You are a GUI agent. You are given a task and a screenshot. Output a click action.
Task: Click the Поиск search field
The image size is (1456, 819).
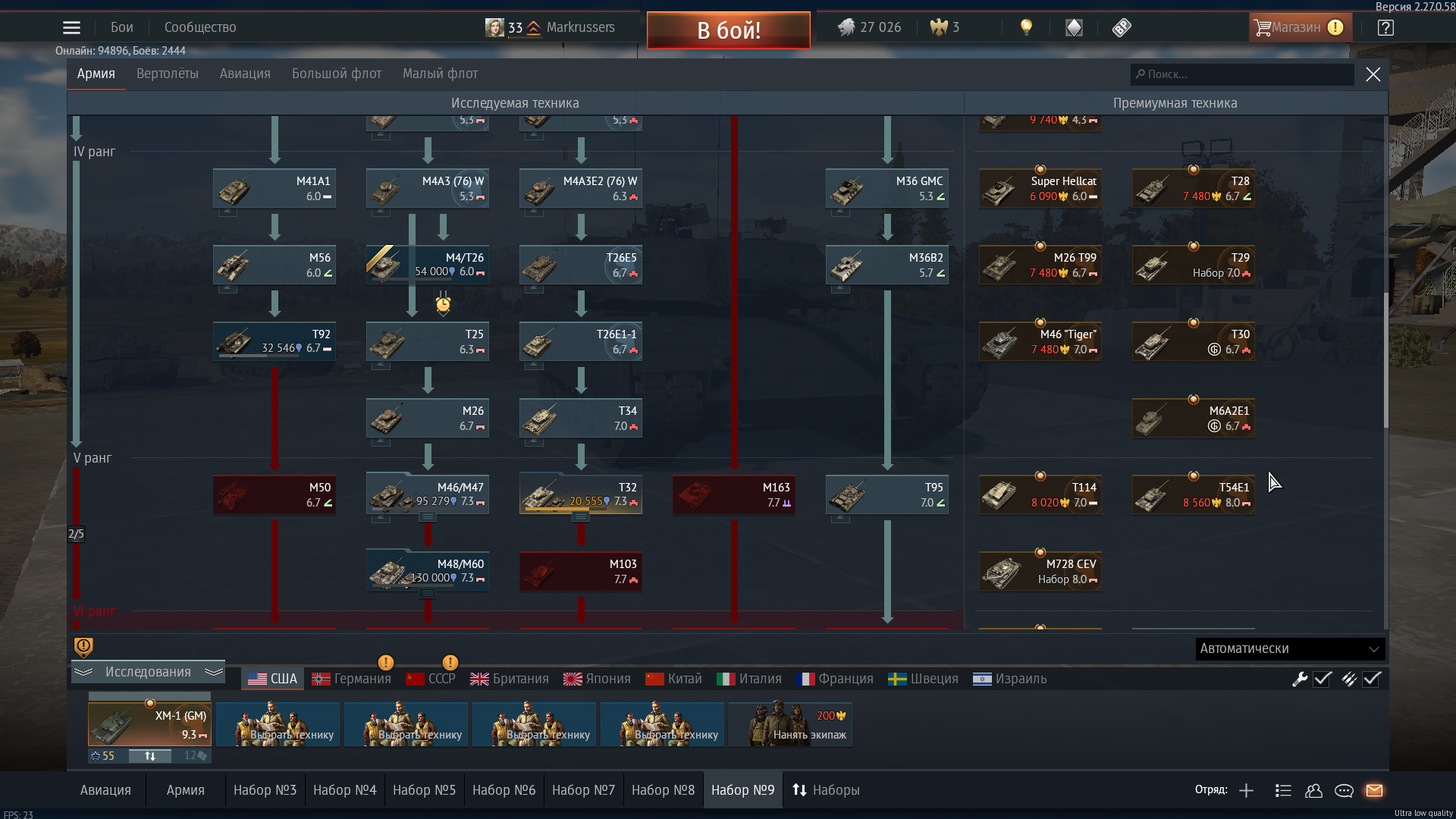[1242, 74]
